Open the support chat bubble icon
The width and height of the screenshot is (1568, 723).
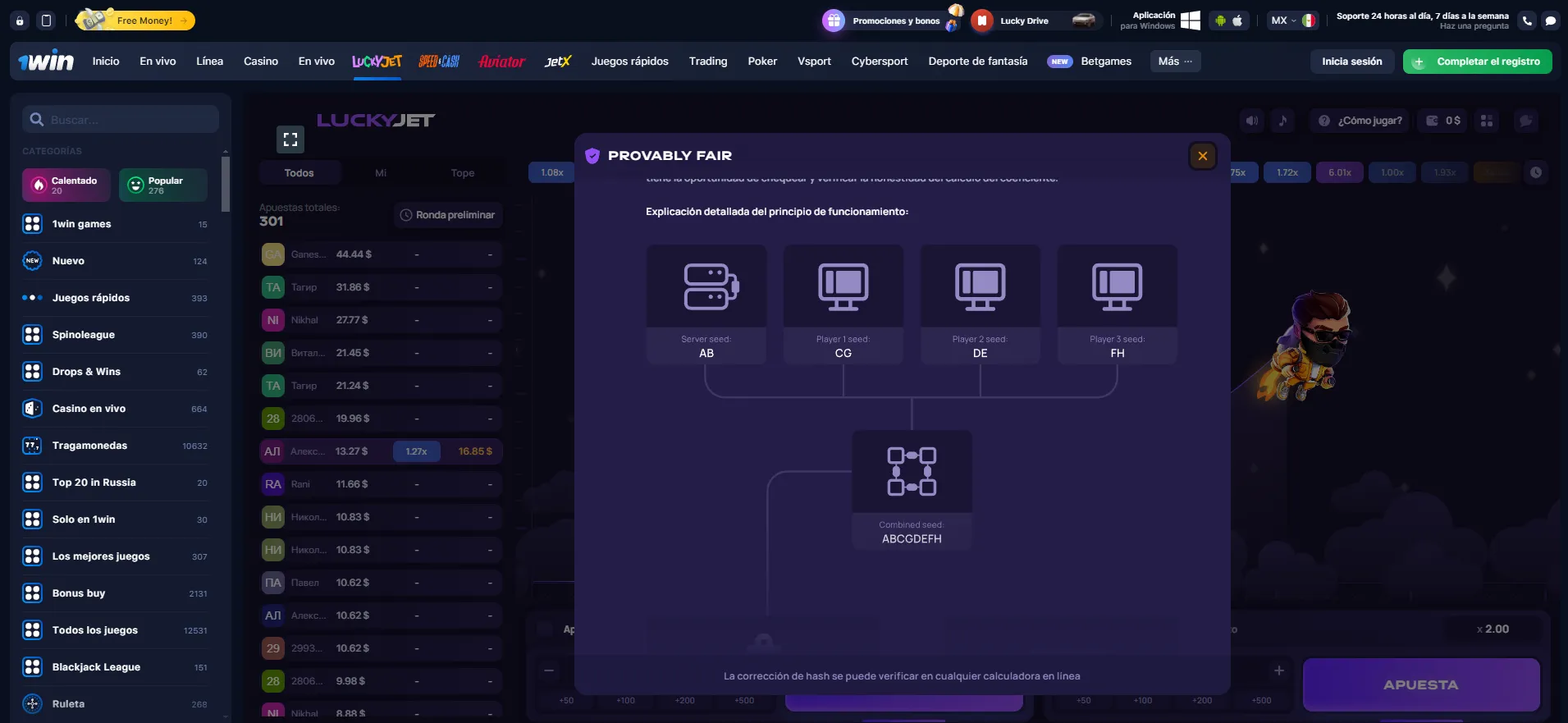click(1550, 21)
